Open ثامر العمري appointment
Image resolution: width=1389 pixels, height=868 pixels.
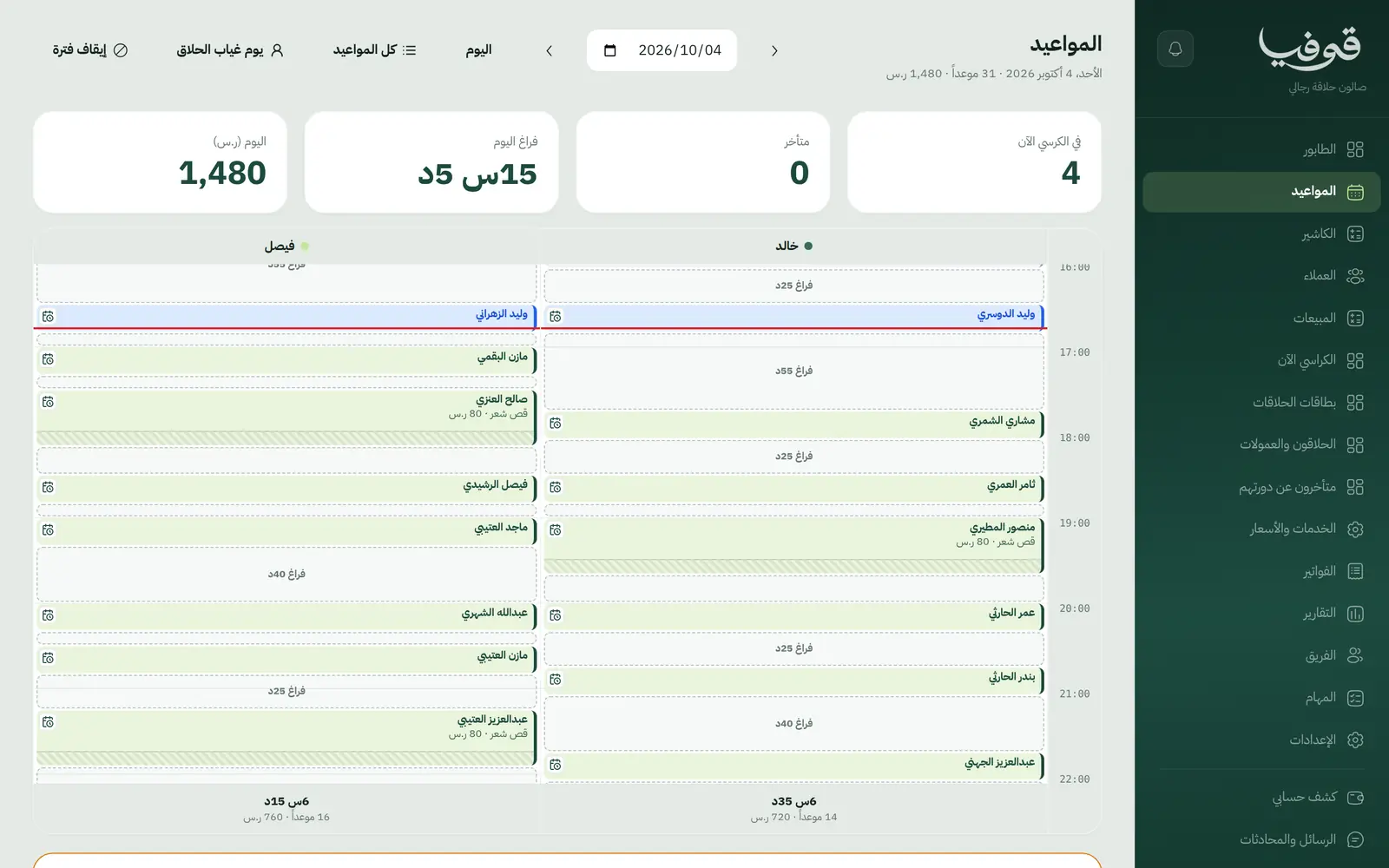click(793, 488)
